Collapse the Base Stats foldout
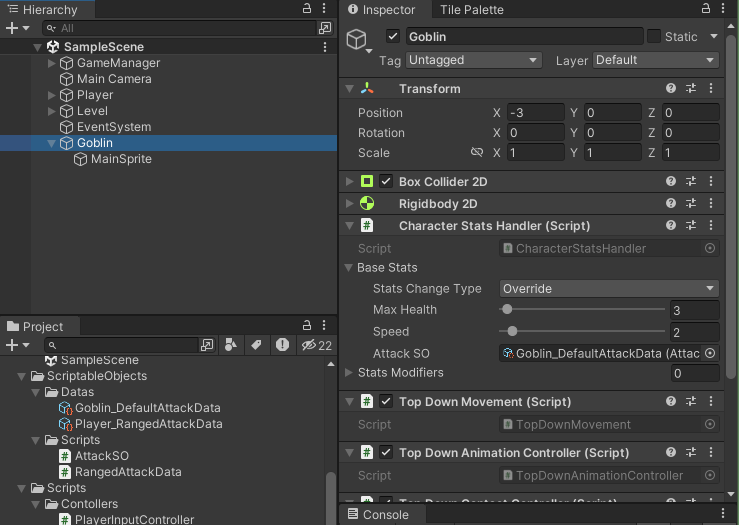Viewport: 739px width, 525px height. (x=349, y=268)
